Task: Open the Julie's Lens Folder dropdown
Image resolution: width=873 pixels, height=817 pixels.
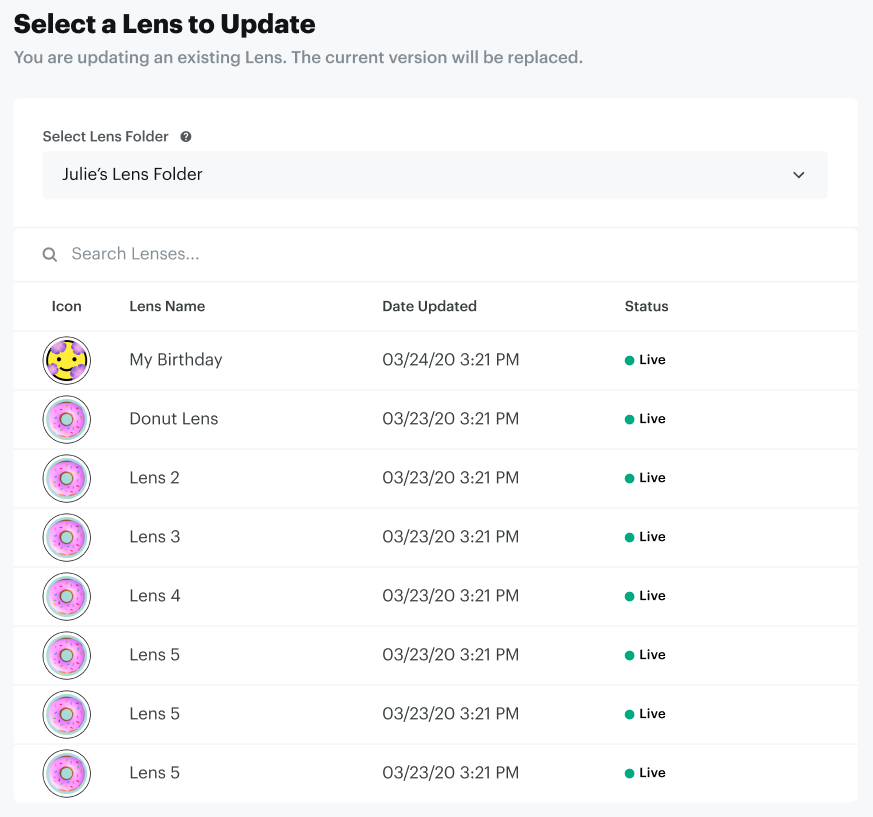Action: click(x=434, y=175)
